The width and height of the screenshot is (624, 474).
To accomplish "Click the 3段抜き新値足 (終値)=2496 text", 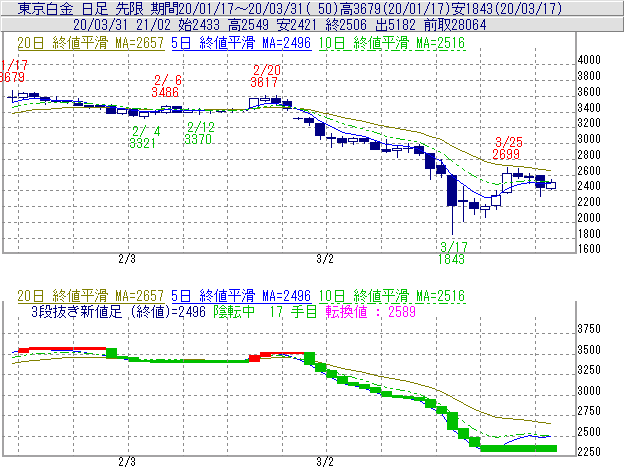I will 118,312.
